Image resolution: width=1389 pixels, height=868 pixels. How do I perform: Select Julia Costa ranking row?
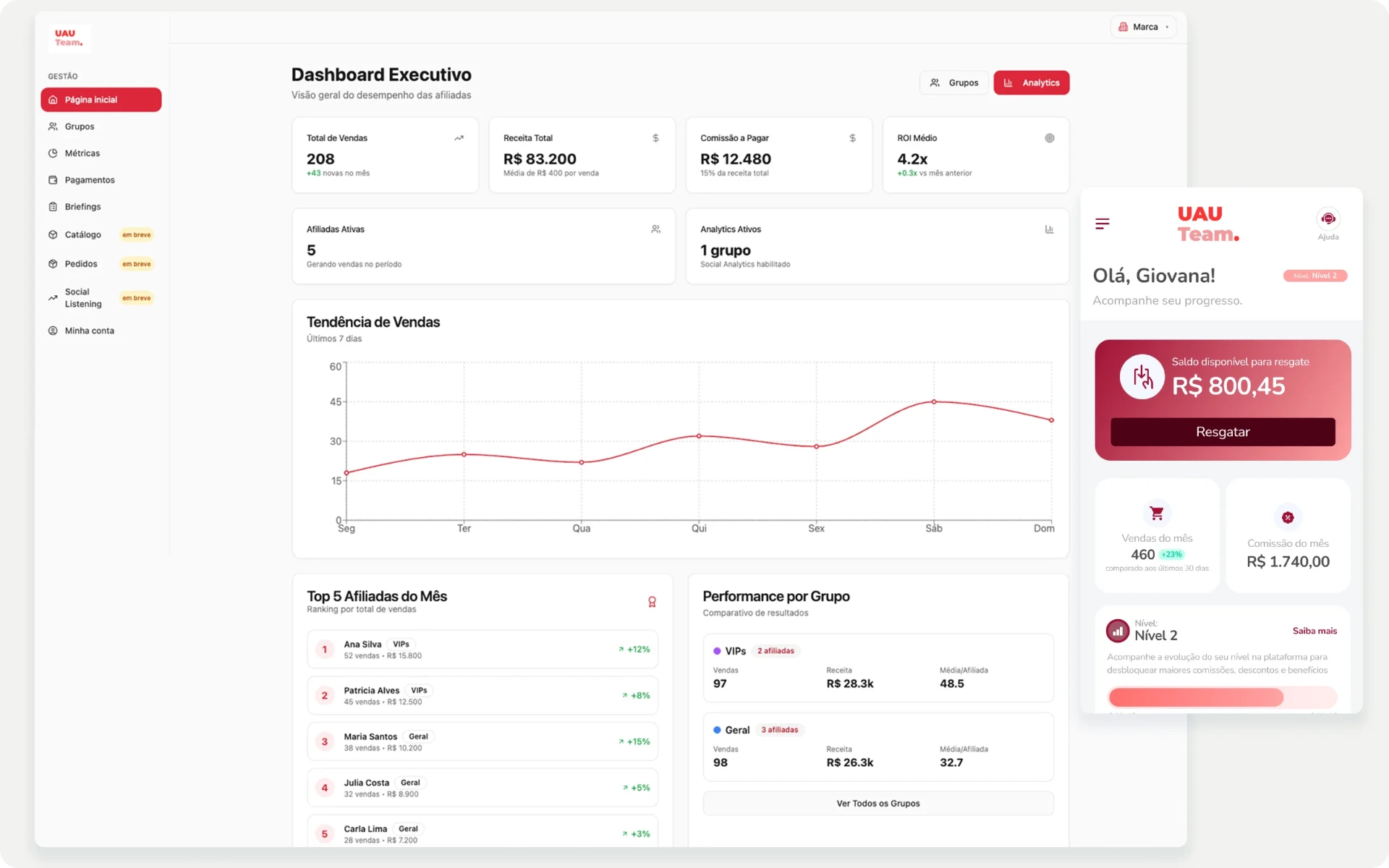(483, 788)
